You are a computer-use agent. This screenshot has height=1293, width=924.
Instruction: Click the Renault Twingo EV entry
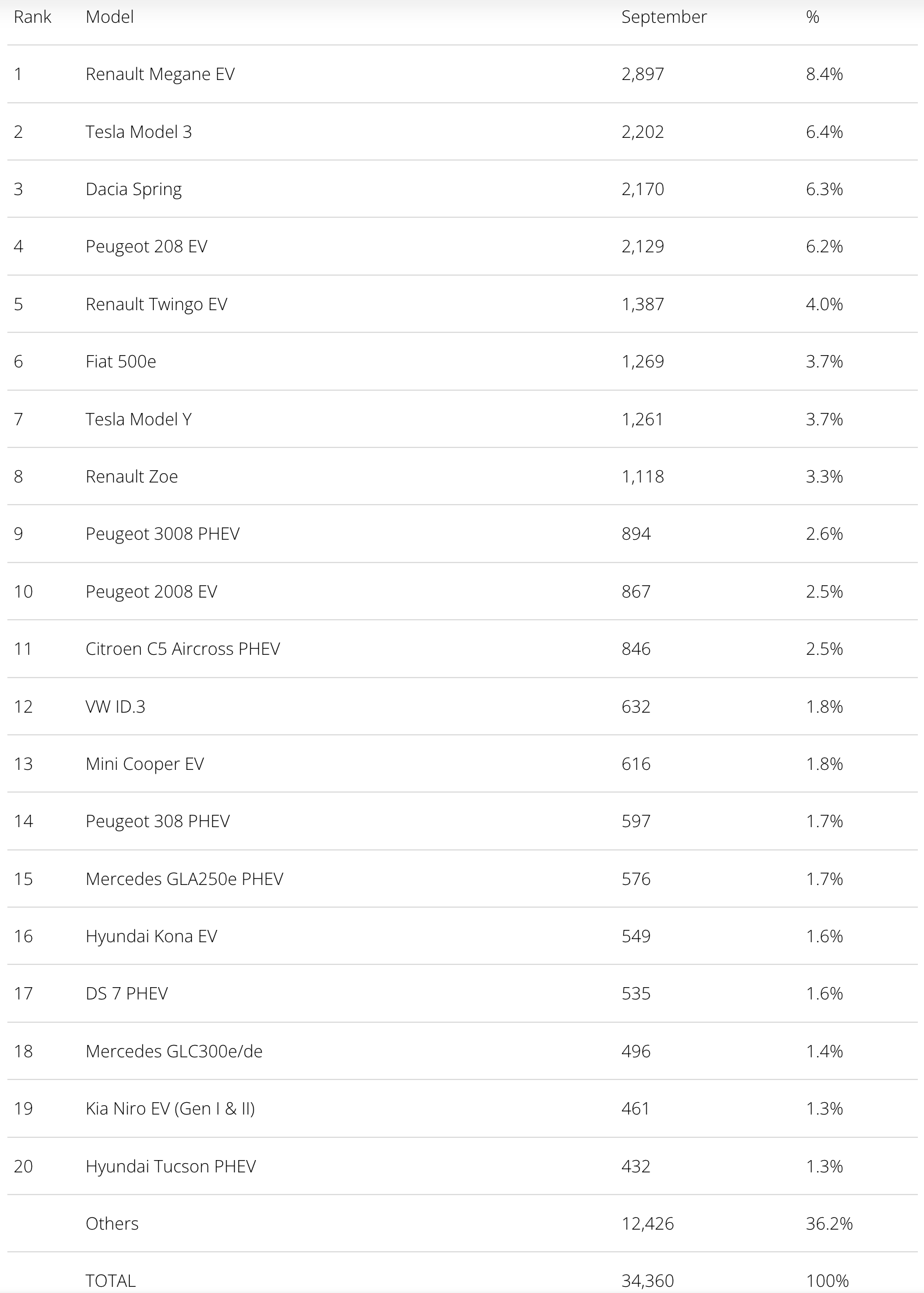pos(156,304)
